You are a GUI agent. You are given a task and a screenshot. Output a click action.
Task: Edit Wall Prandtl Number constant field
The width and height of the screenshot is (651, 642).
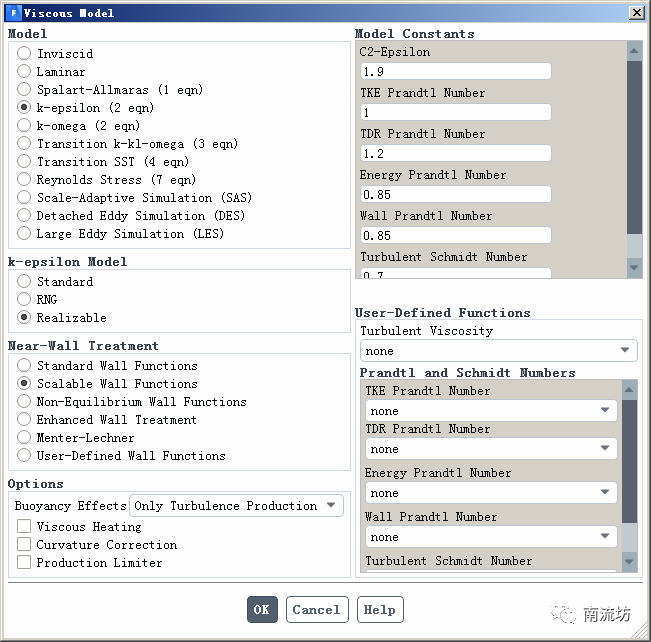point(456,235)
